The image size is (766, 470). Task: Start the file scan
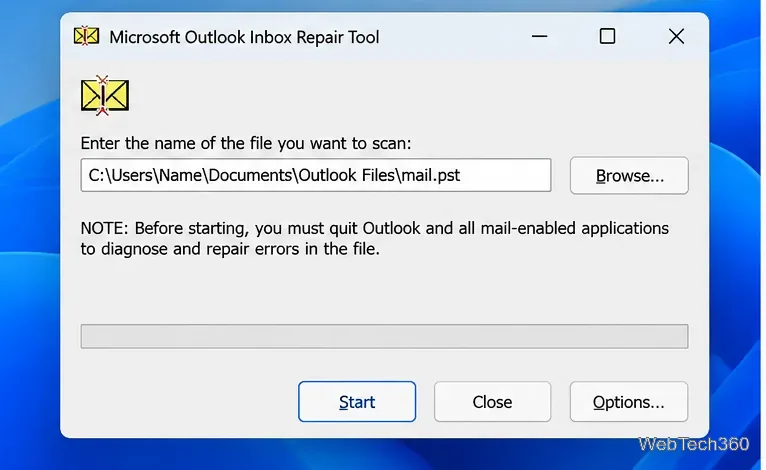[x=357, y=402]
